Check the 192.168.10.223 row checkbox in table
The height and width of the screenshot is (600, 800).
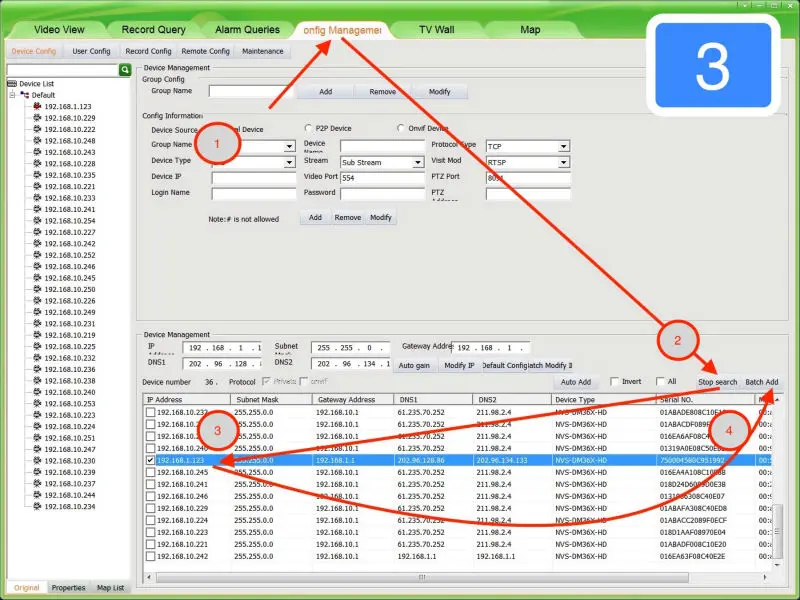click(151, 532)
